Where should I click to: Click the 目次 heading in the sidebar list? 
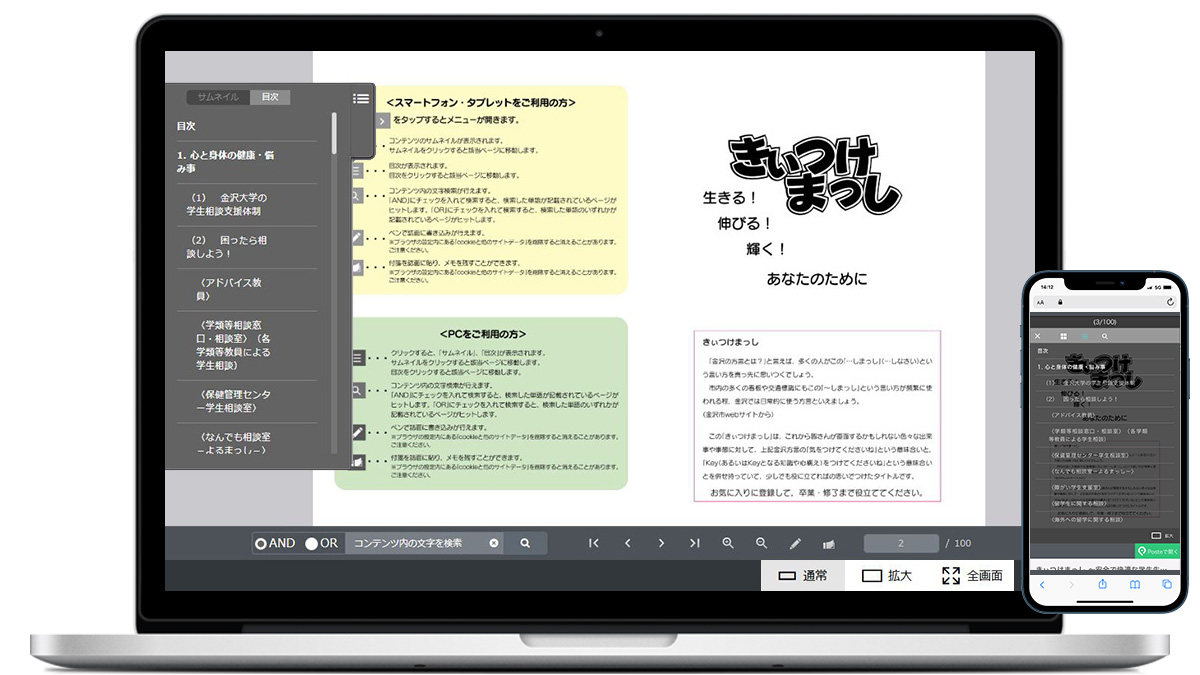[x=186, y=126]
